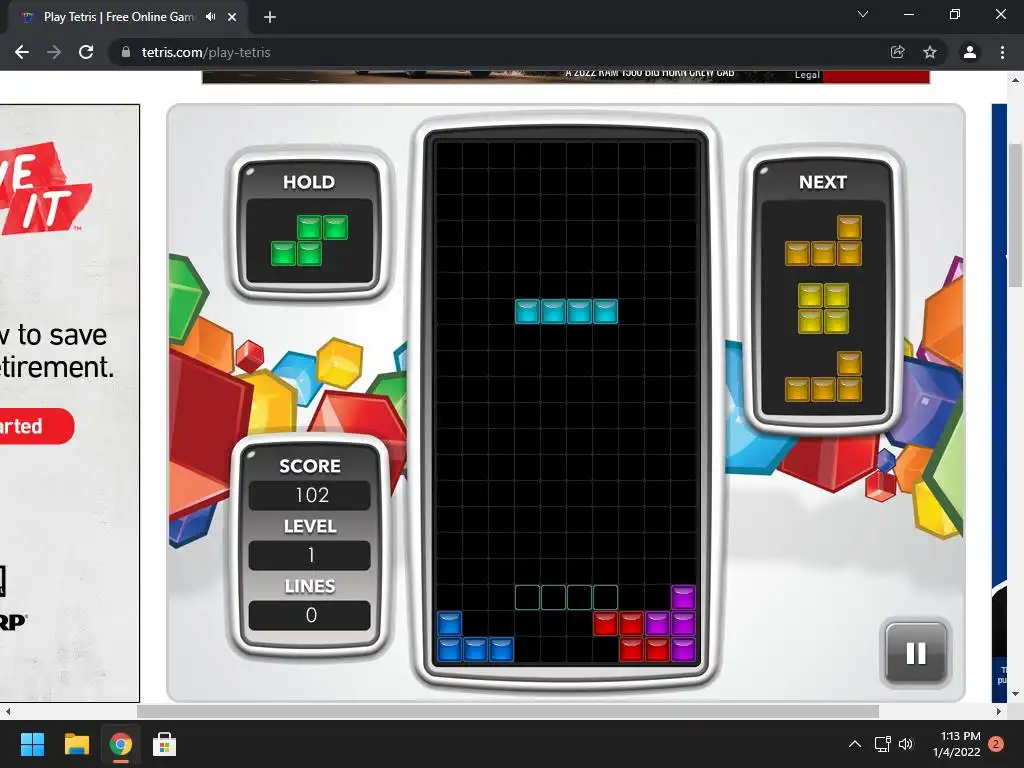
Task: Open clock showing 1:13 PM
Action: (x=957, y=744)
